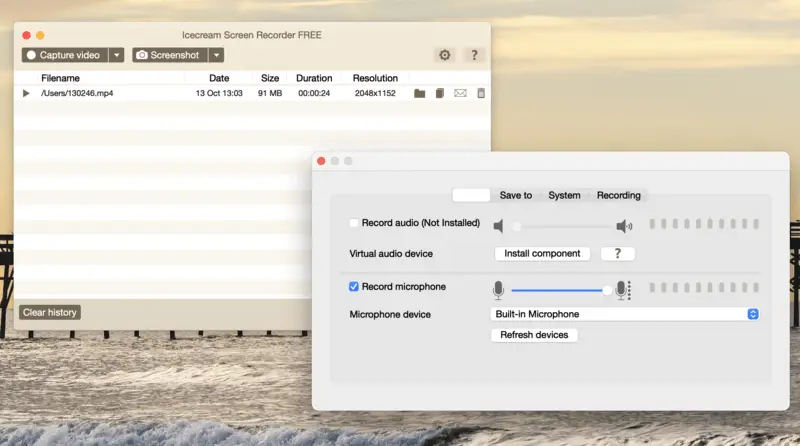The width and height of the screenshot is (800, 446).
Task: Sort by Filename column header
Action: click(x=60, y=78)
